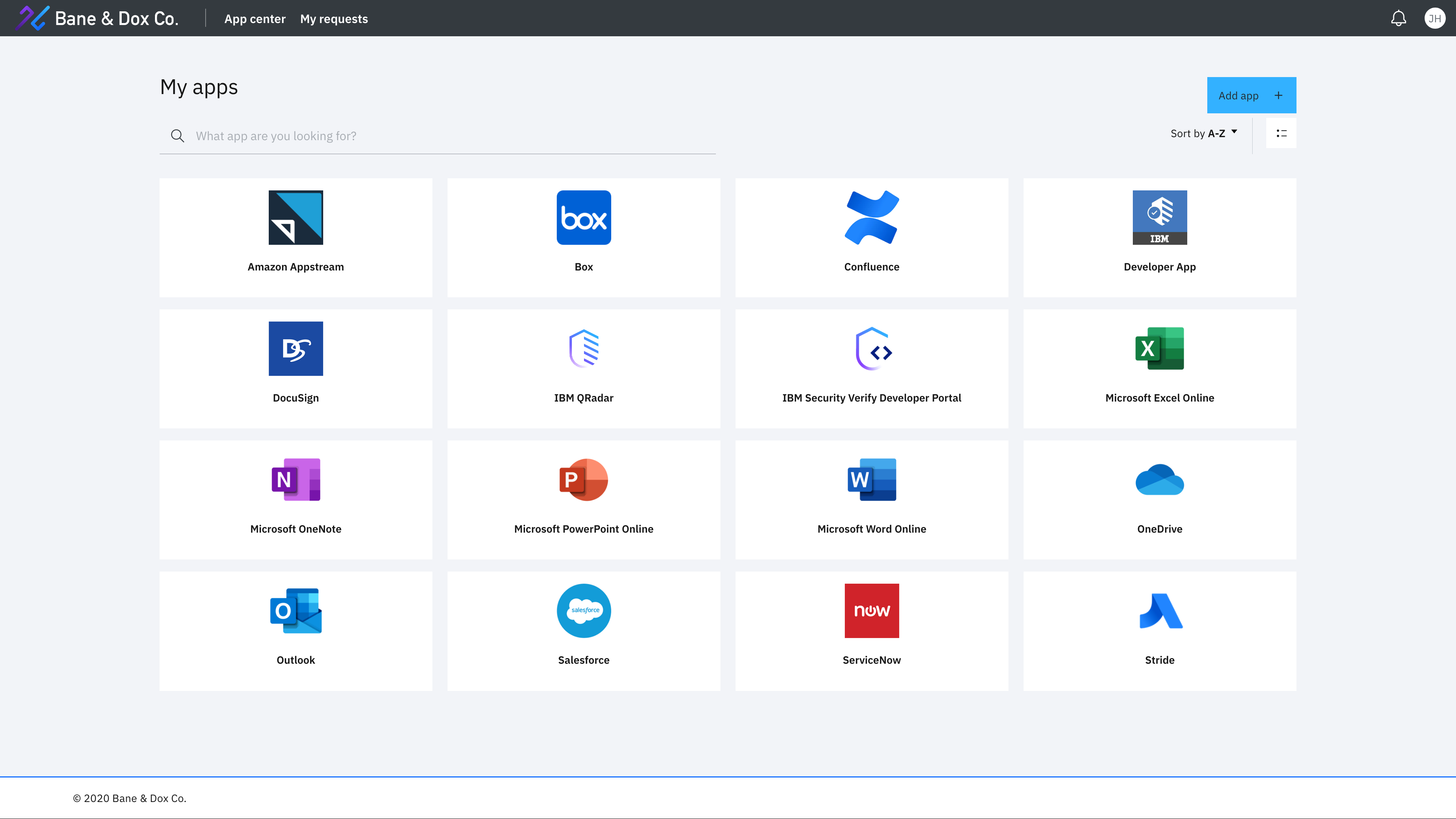Expand the Sort by A-Z dropdown

1204,133
